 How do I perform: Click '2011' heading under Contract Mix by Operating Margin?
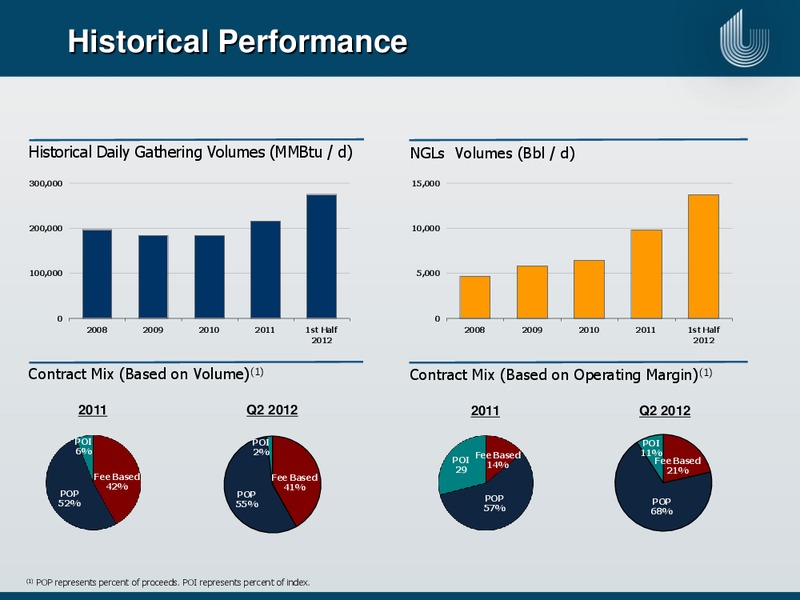(x=485, y=411)
